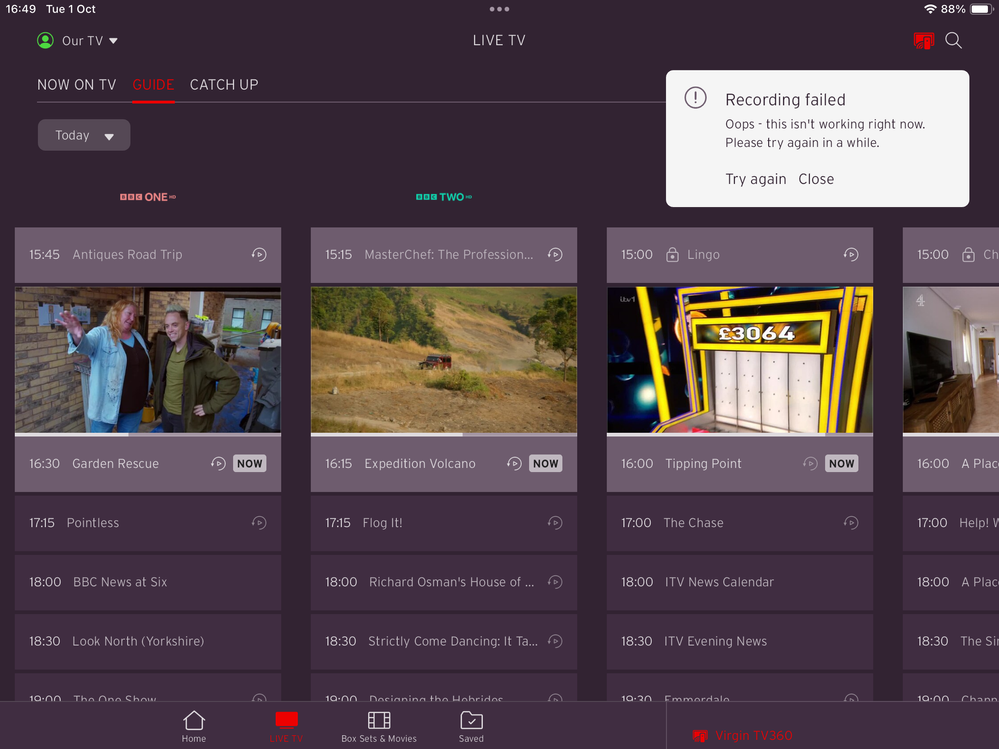The image size is (999, 749).
Task: Tap the Wi-Fi status icon
Action: (930, 9)
